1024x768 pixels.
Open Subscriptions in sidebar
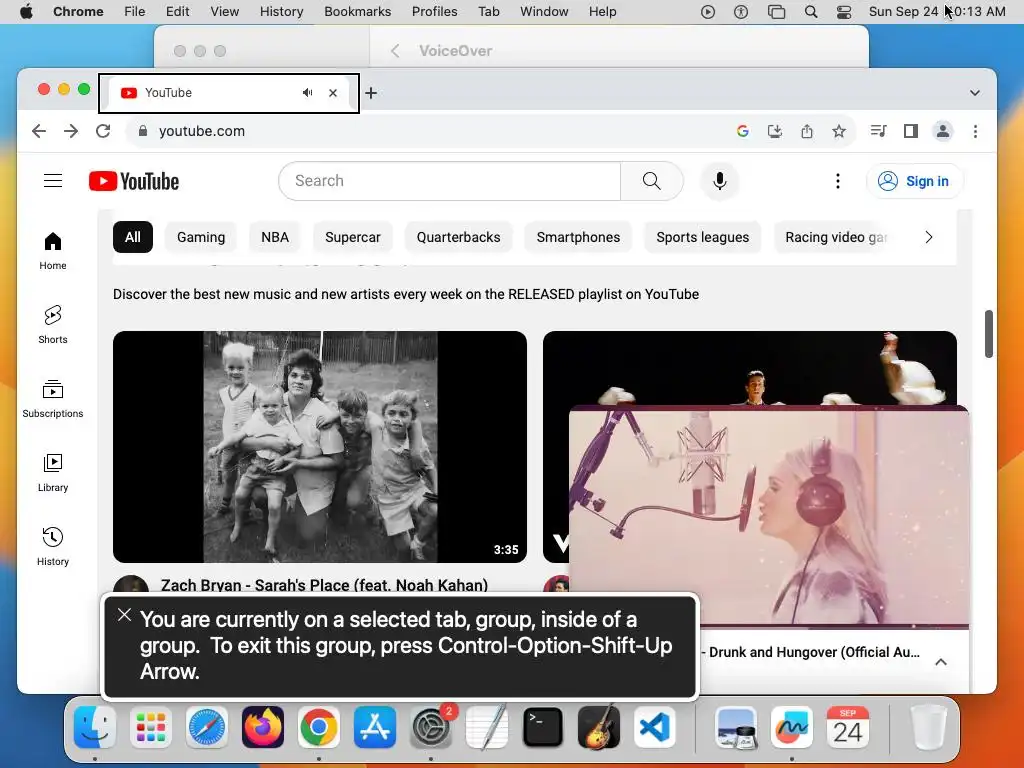click(x=53, y=398)
